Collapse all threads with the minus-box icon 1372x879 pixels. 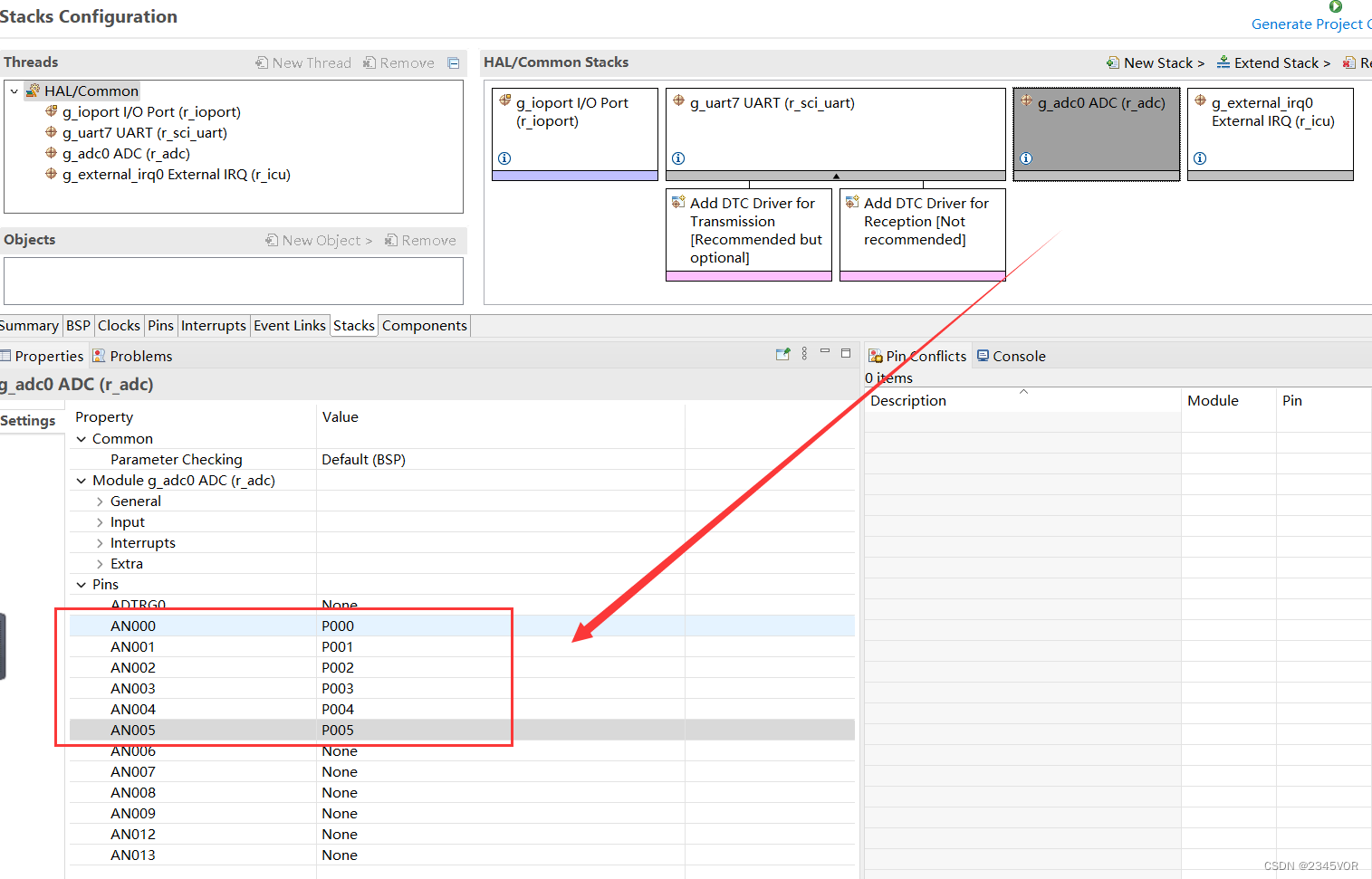pyautogui.click(x=454, y=63)
